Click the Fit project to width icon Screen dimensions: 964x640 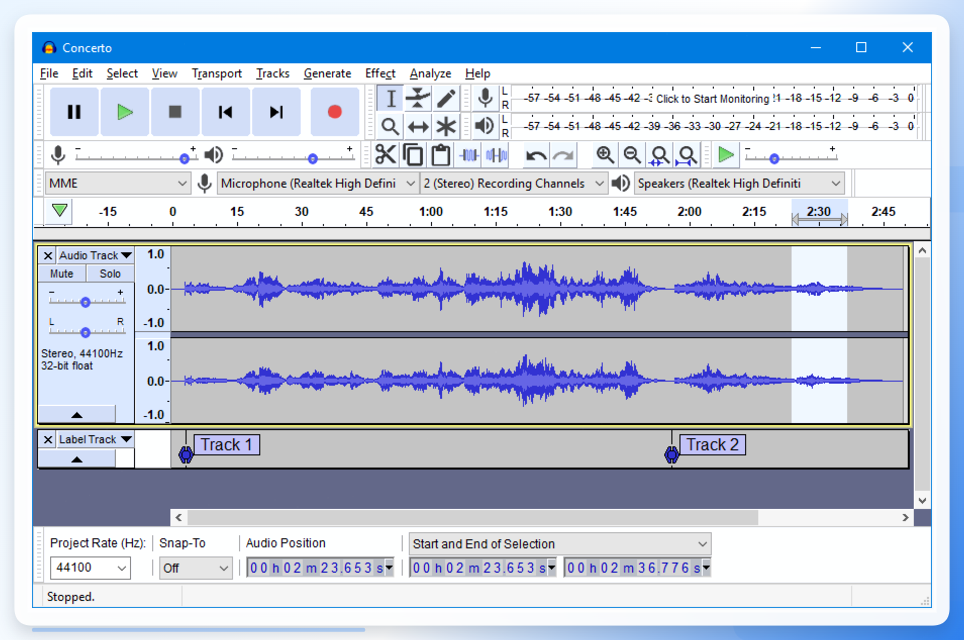[687, 155]
